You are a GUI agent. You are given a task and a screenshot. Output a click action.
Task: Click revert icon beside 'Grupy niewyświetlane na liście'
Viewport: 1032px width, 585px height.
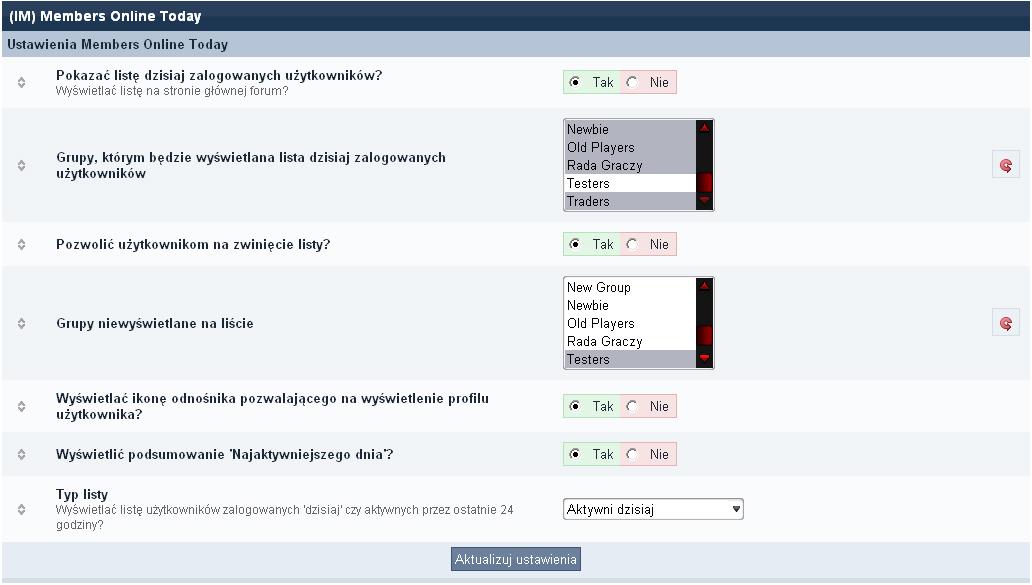pos(1005,324)
